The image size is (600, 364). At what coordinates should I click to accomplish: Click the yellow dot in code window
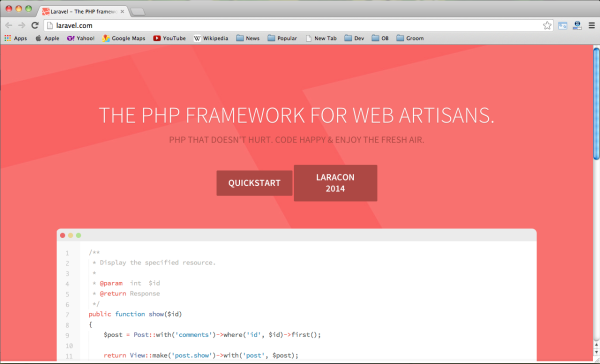tap(70, 235)
